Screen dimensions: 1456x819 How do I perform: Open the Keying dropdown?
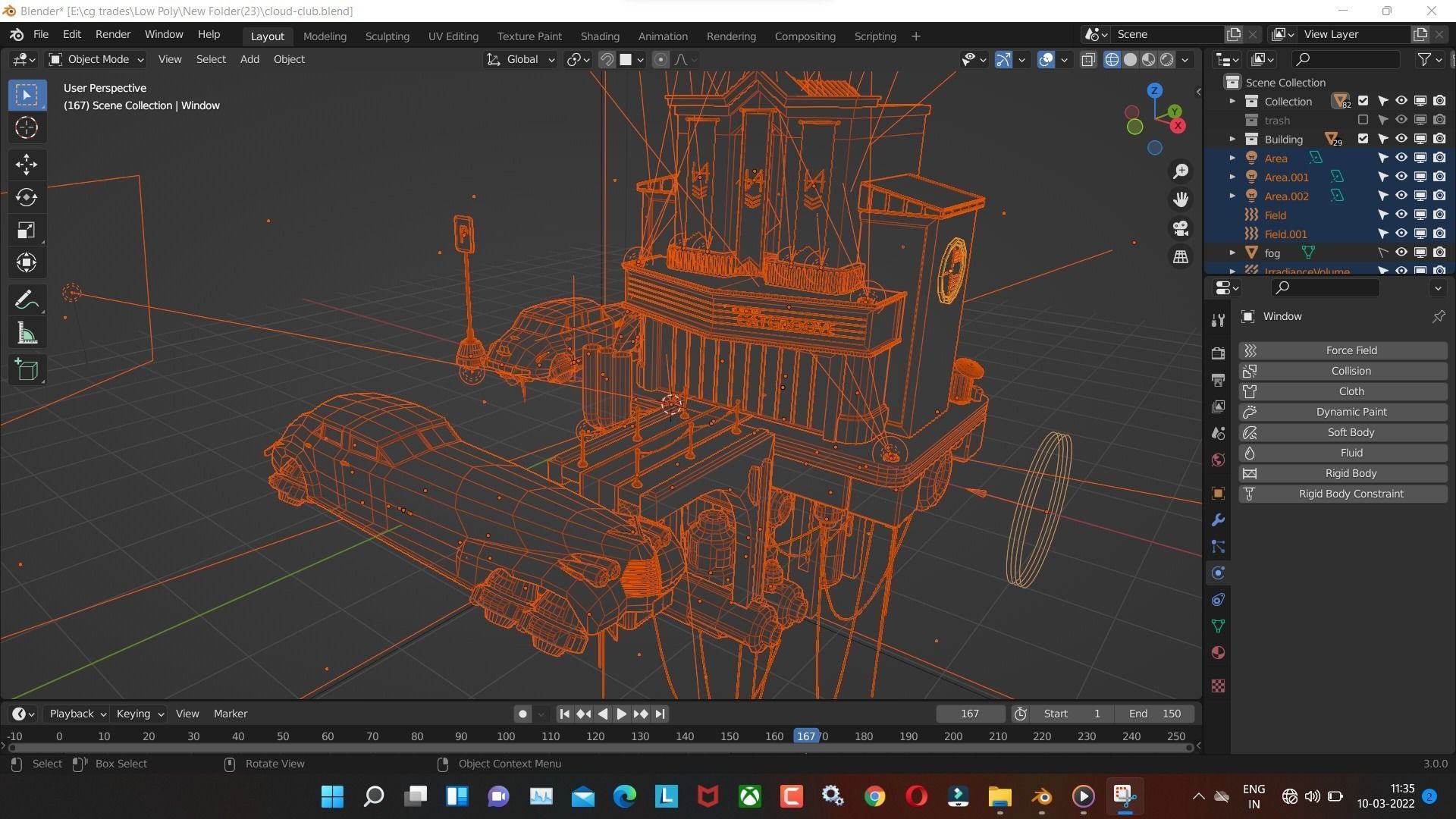[x=140, y=714]
